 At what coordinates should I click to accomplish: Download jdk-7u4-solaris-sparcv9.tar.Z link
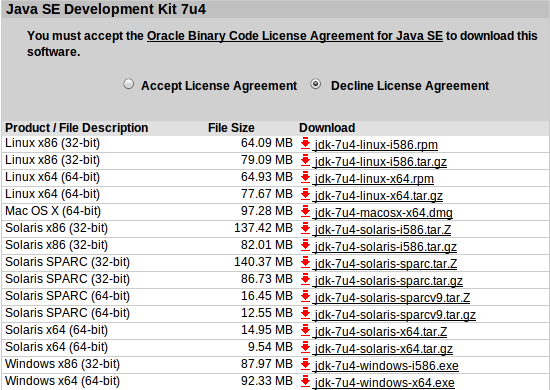(392, 298)
